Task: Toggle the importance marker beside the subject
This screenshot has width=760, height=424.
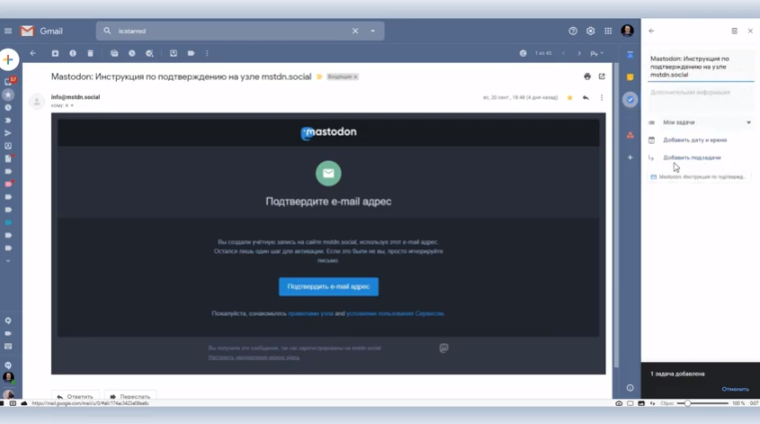Action: 320,76
